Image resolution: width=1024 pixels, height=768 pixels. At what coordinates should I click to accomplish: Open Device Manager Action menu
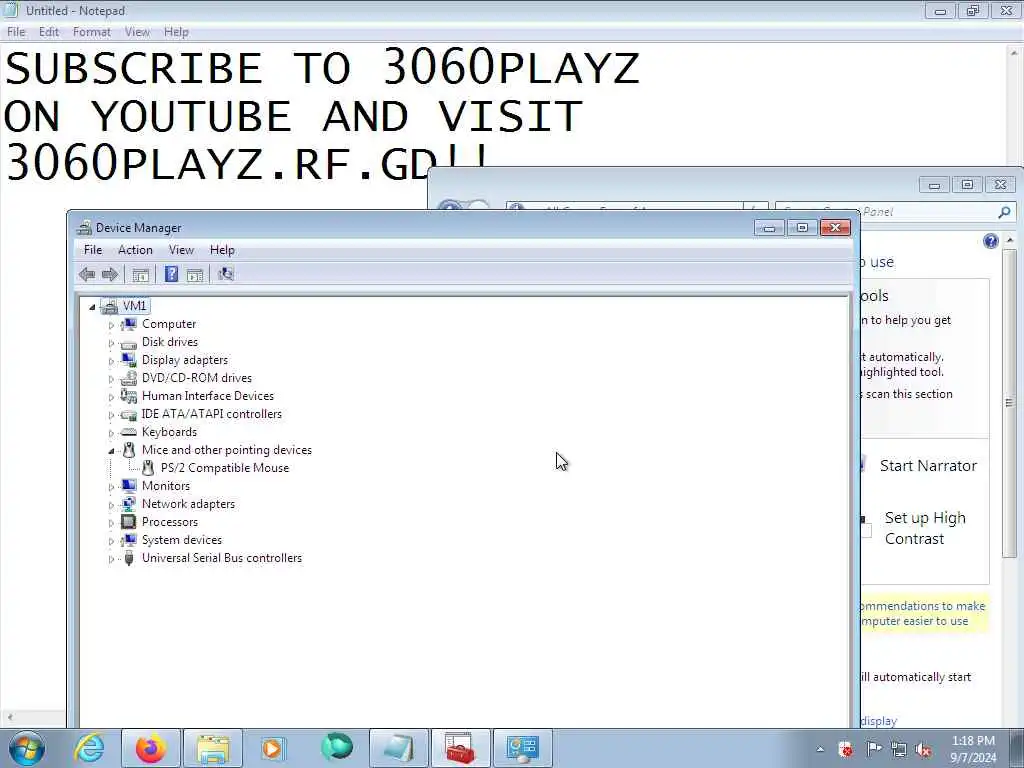pos(135,250)
